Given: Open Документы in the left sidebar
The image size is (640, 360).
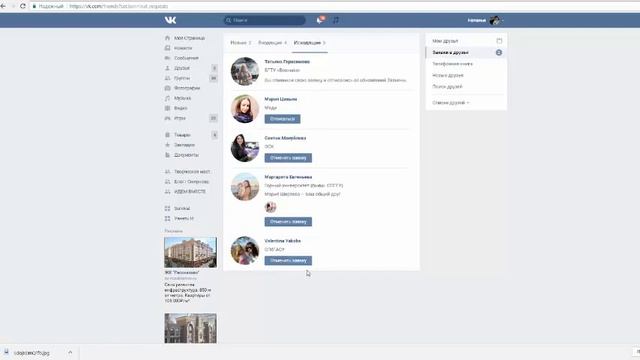Looking at the screenshot, I should point(186,155).
